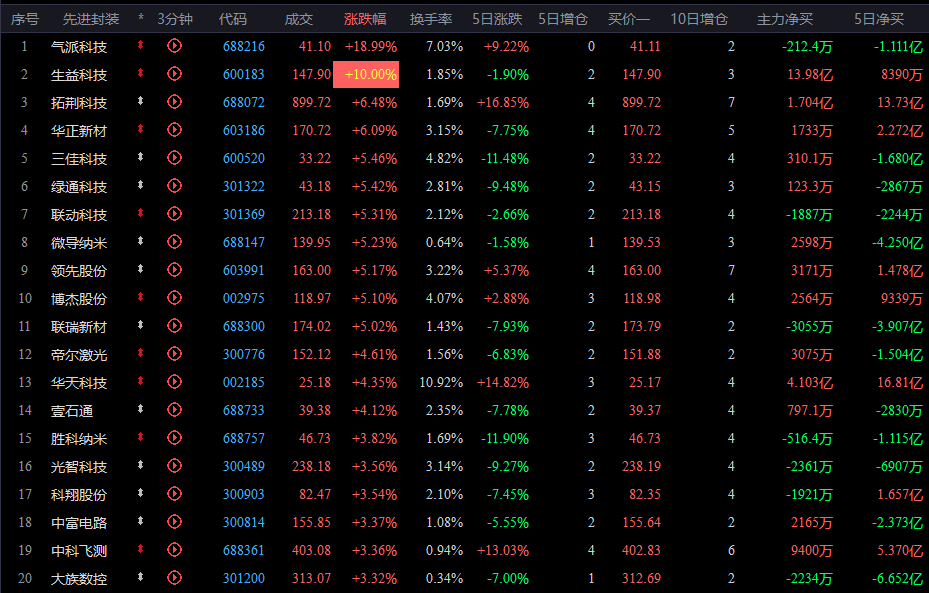Sort by the 换手率 column header

[x=431, y=20]
